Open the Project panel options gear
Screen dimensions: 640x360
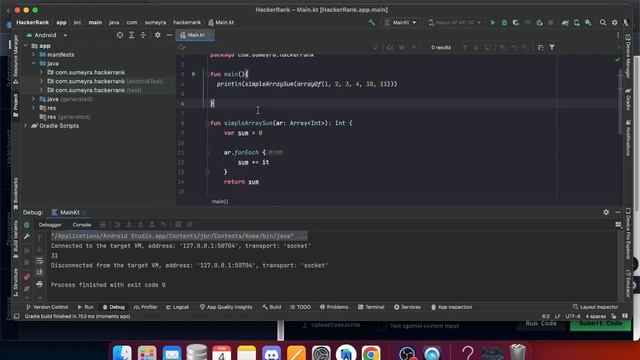pyautogui.click(x=158, y=35)
